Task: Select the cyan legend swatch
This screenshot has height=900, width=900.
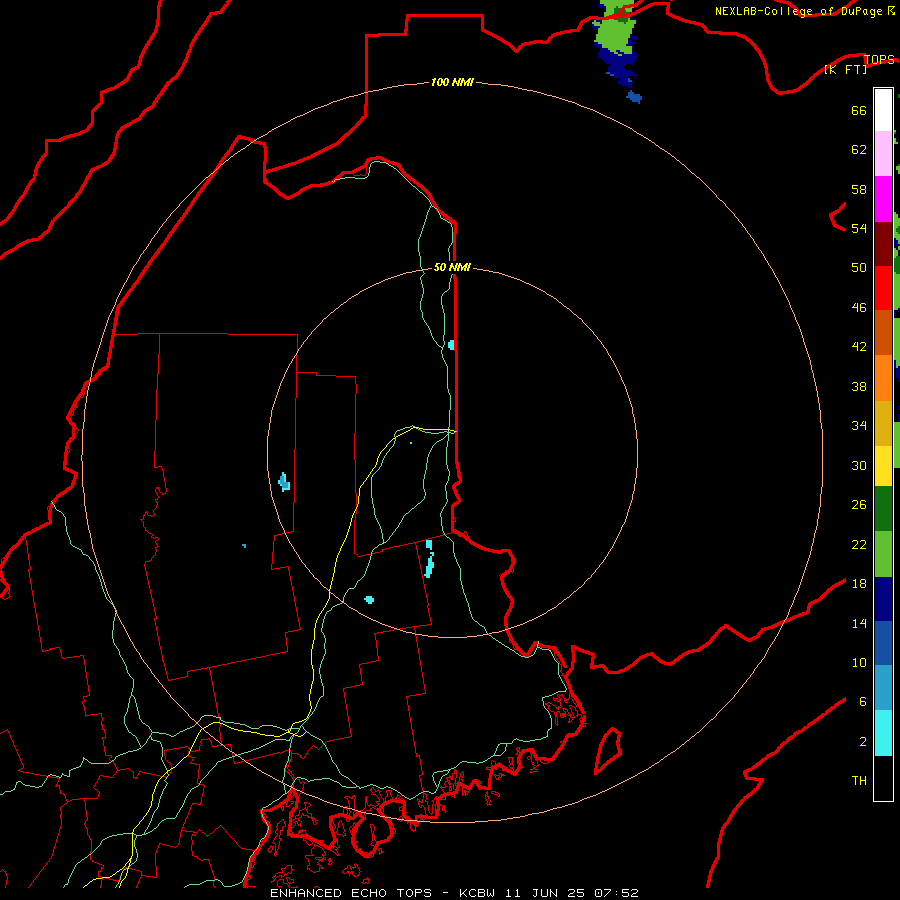Action: click(883, 734)
